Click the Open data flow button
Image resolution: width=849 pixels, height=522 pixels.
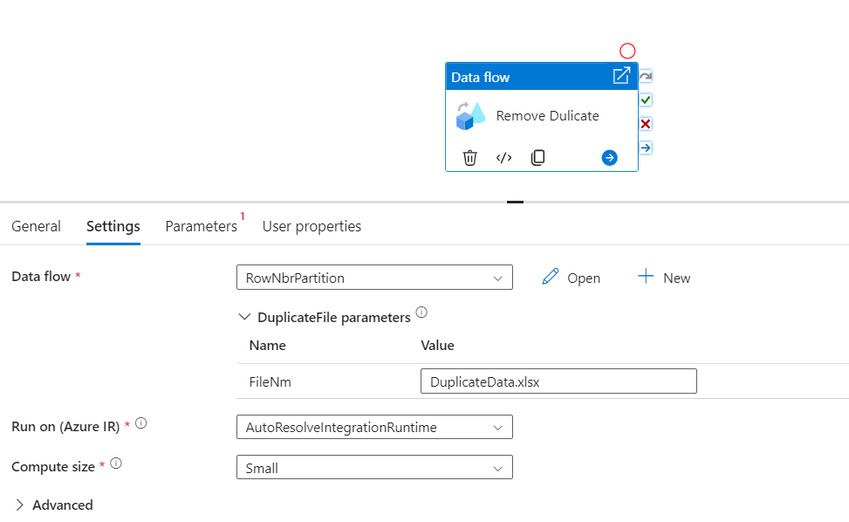click(571, 277)
